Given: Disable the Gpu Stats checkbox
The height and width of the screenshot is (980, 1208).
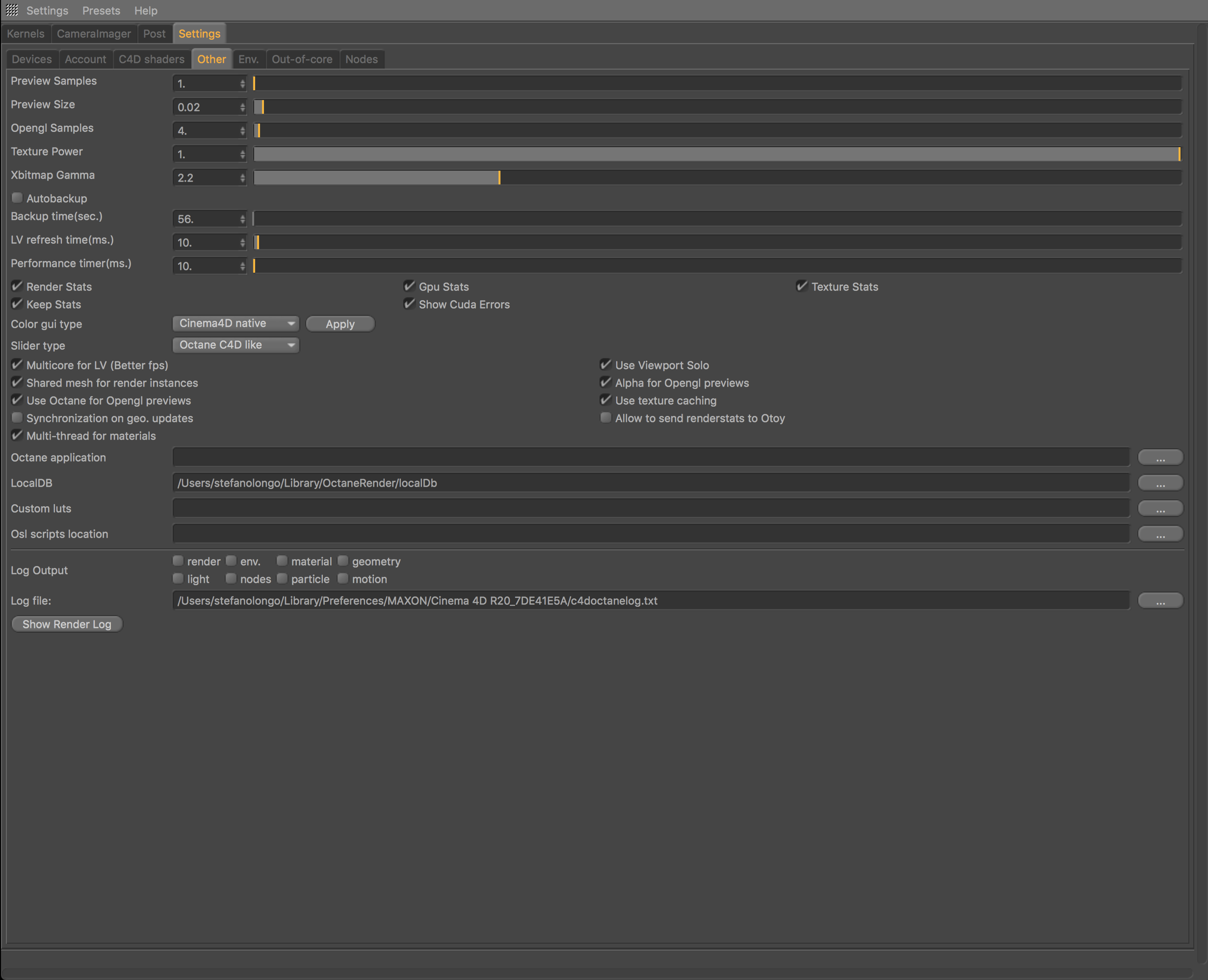Looking at the screenshot, I should (409, 286).
